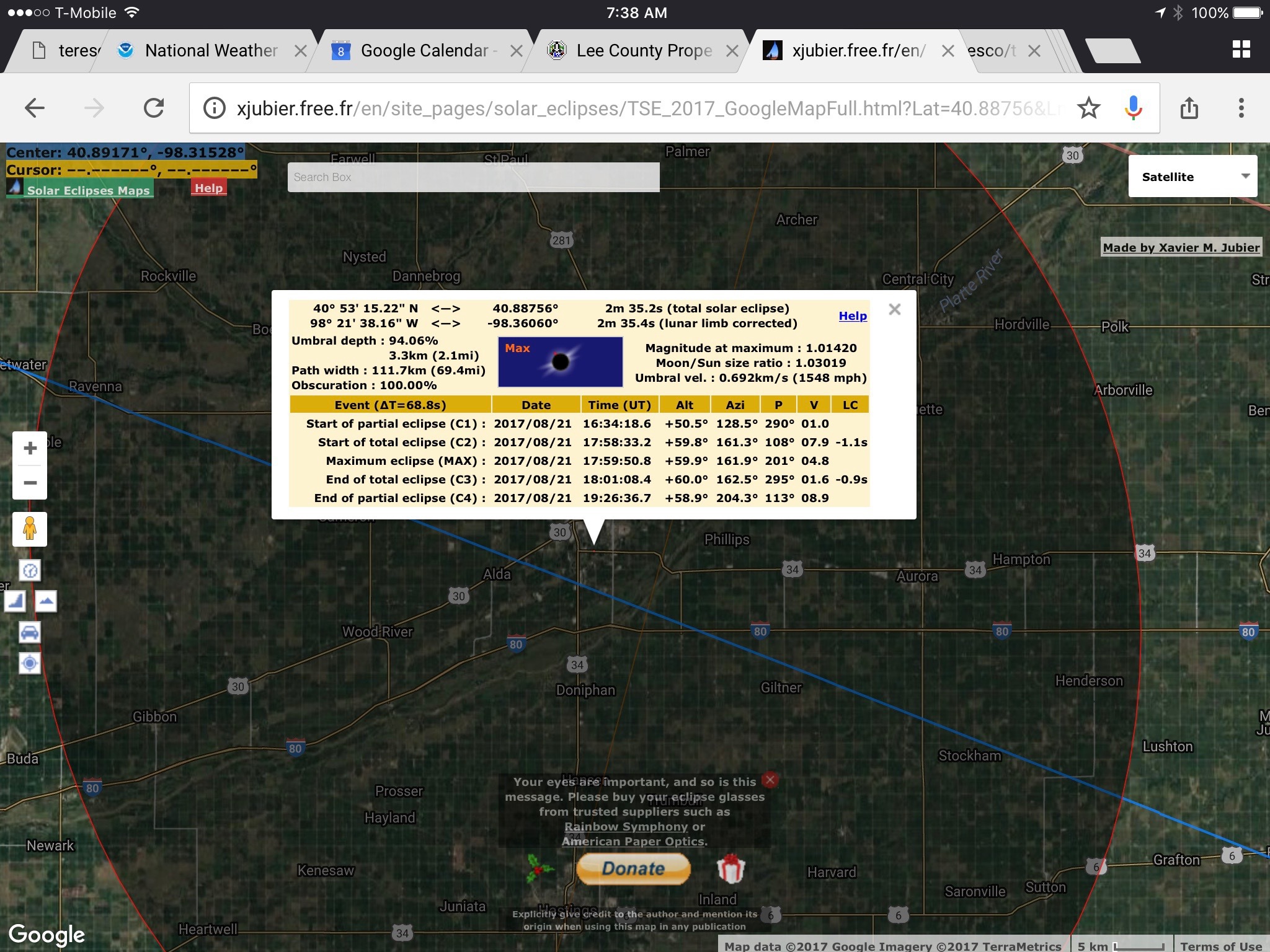Close the National Weather tab
The width and height of the screenshot is (1270, 952).
[301, 51]
